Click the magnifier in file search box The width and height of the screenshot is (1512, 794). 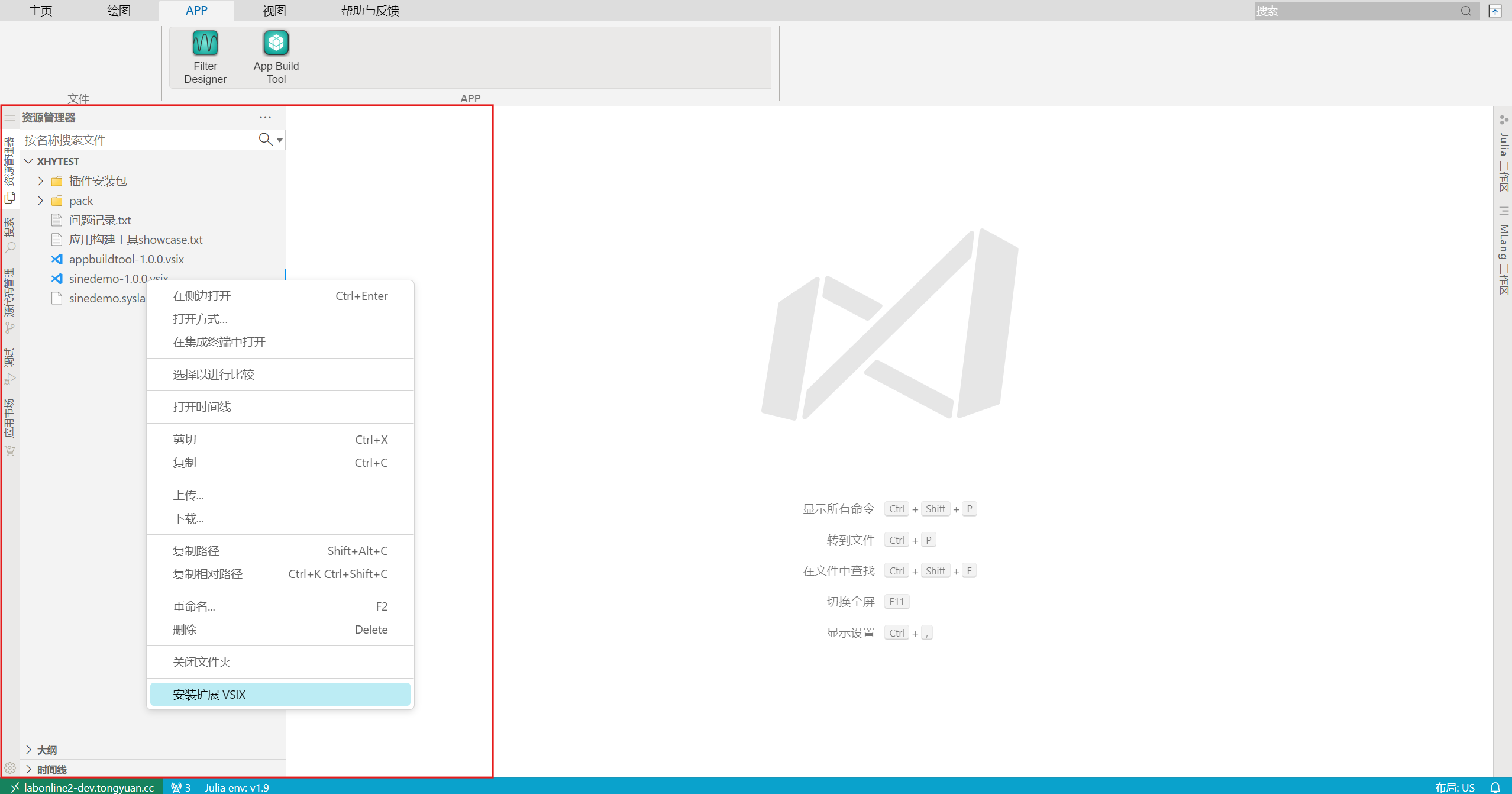click(x=265, y=140)
